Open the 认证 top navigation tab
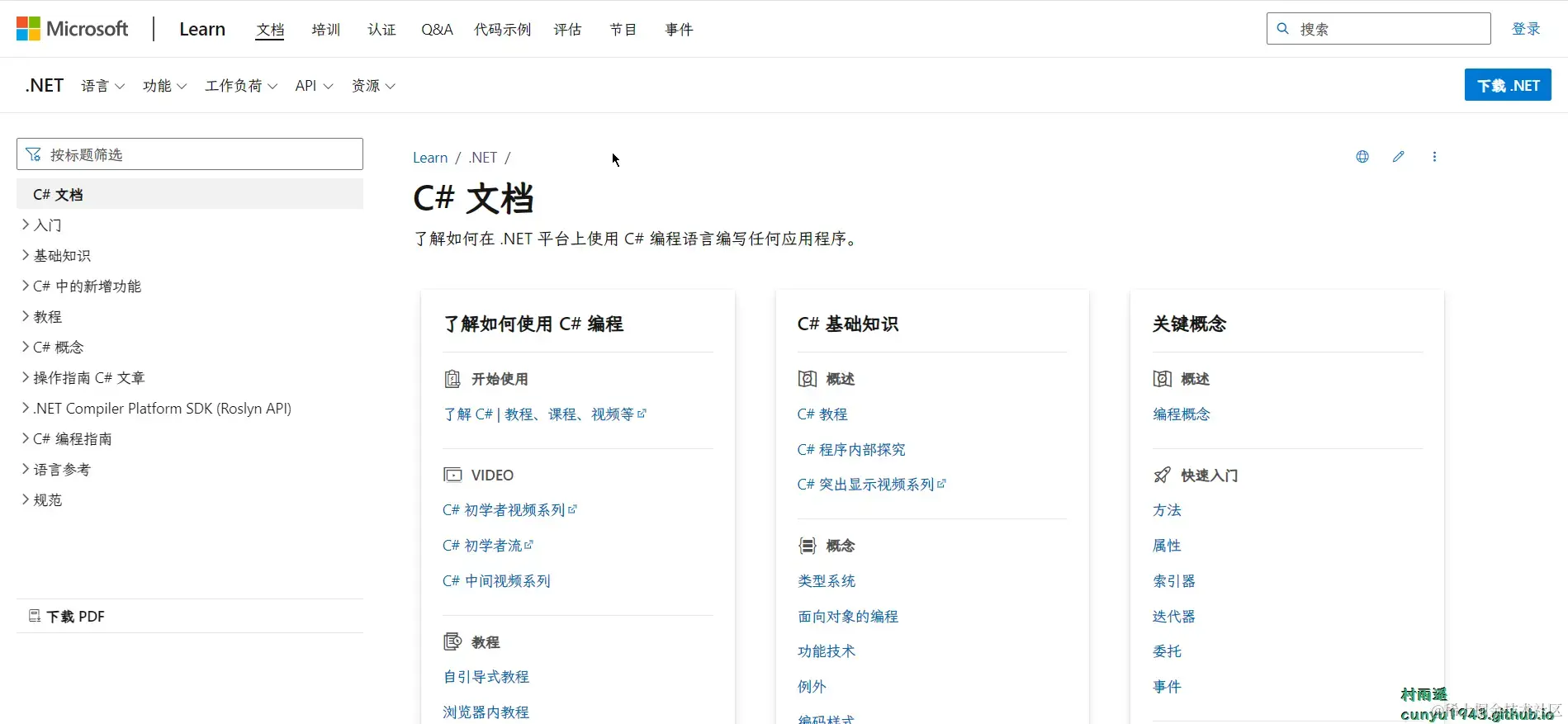The width and height of the screenshot is (1568, 724). coord(381,30)
